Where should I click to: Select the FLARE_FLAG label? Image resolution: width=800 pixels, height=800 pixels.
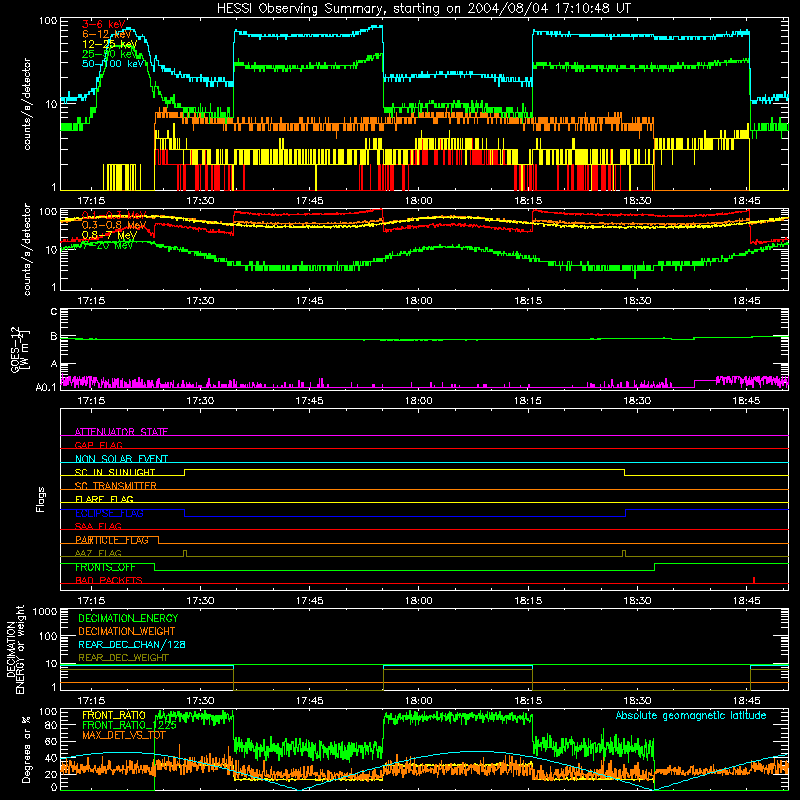point(104,499)
